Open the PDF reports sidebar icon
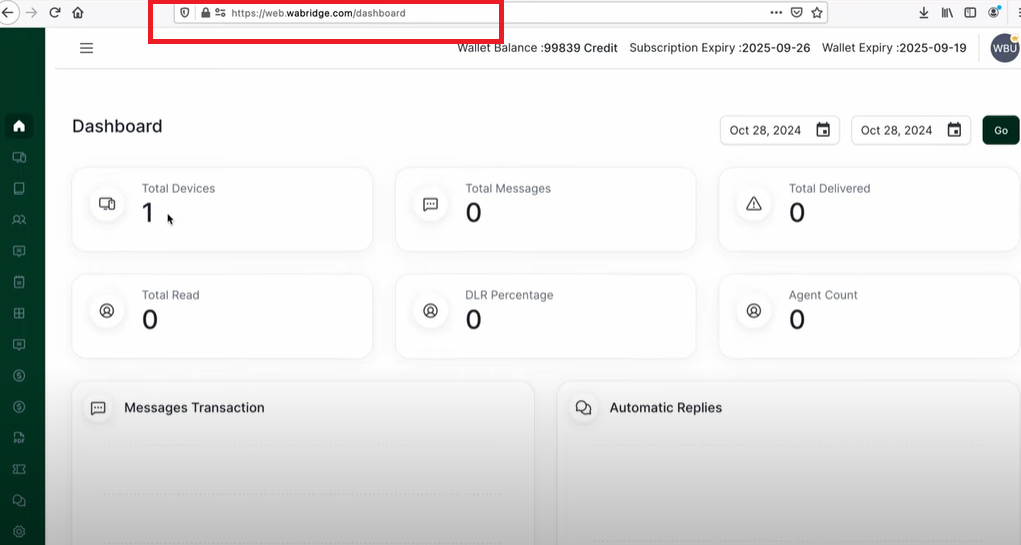Viewport: 1021px width, 545px height. [x=19, y=438]
